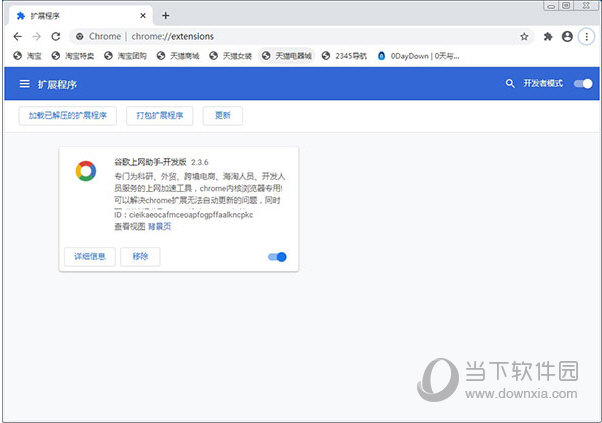
Task: Open 详细信息 for the extension
Action: pyautogui.click(x=89, y=256)
